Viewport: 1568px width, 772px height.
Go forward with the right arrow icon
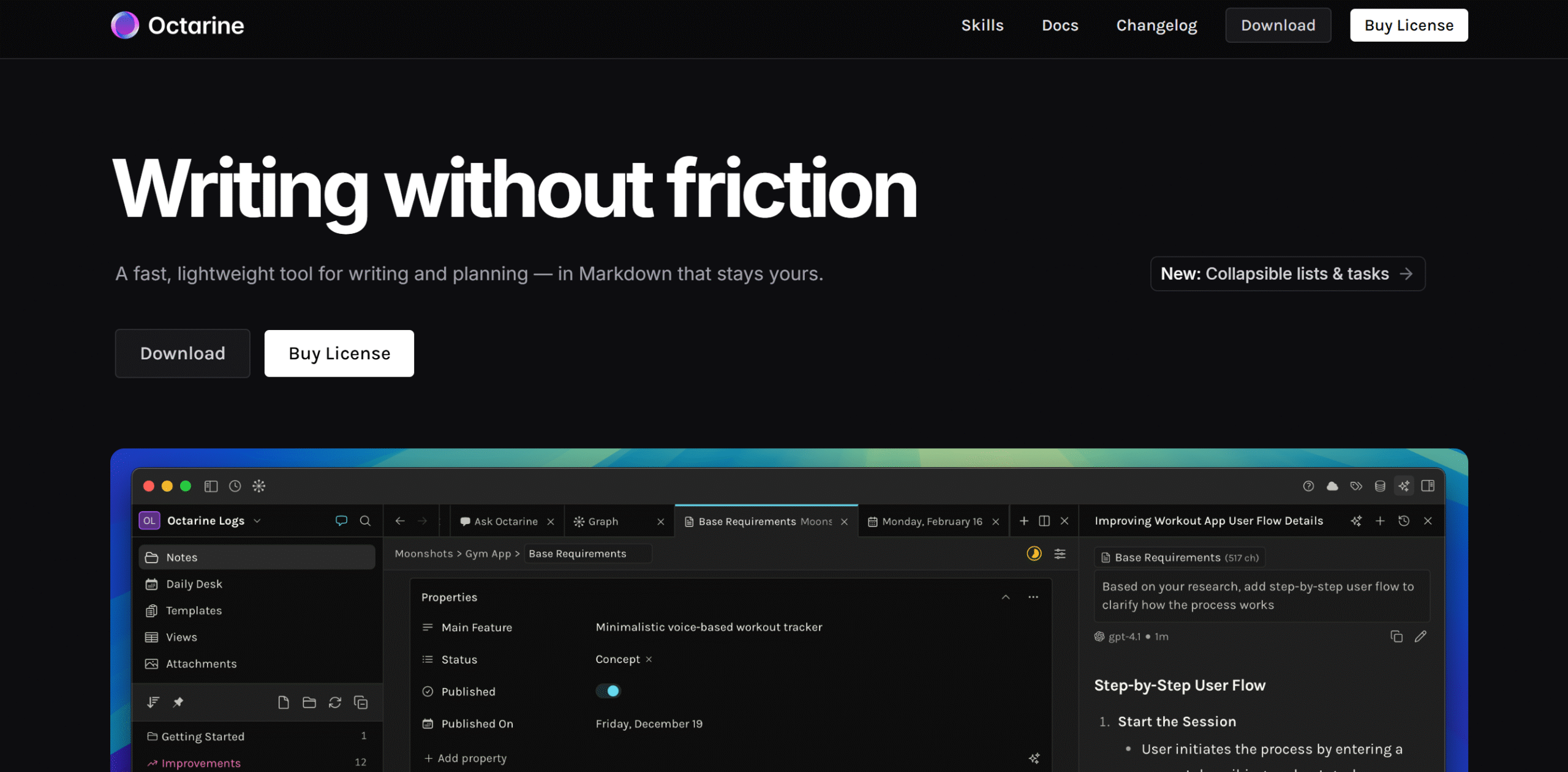(423, 521)
